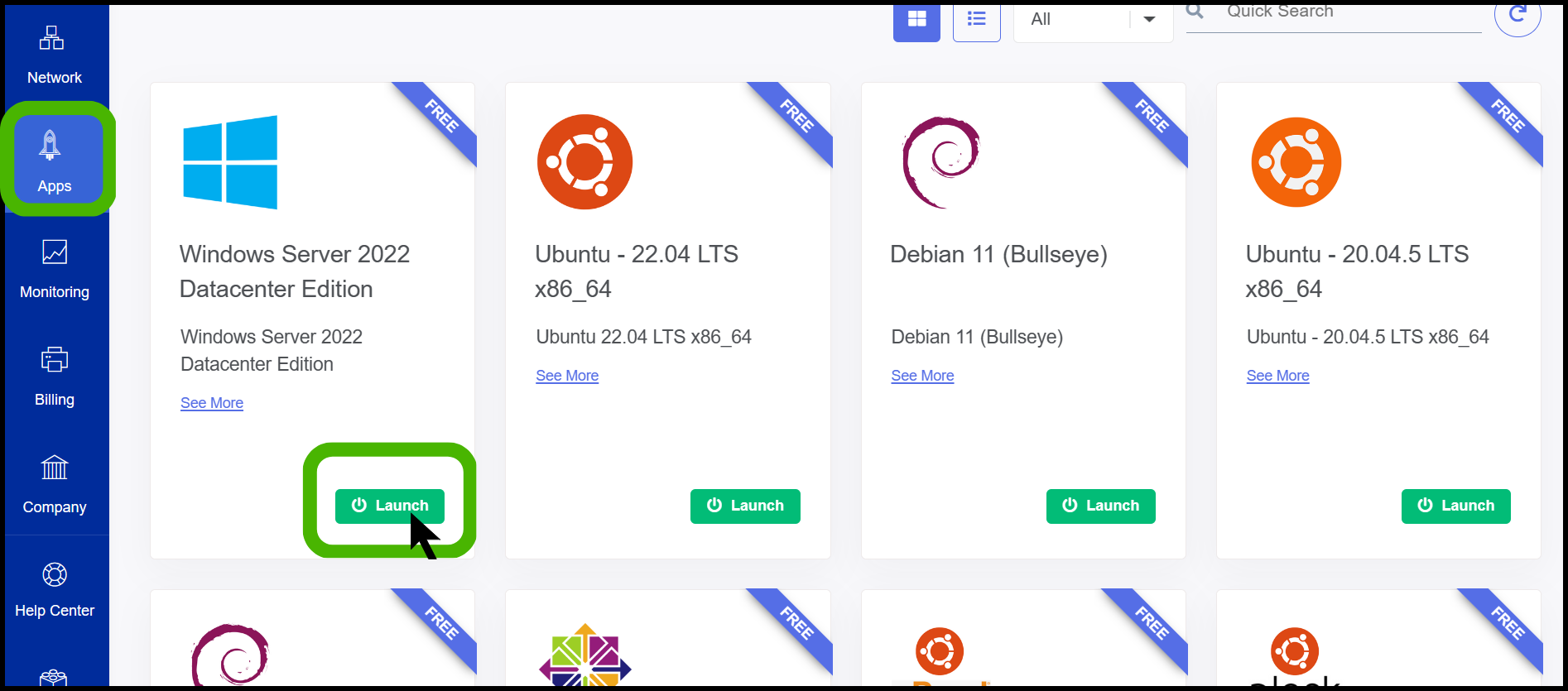The height and width of the screenshot is (691, 1568).
Task: Launch Ubuntu 22.04 LTS x86_64
Action: 745,506
